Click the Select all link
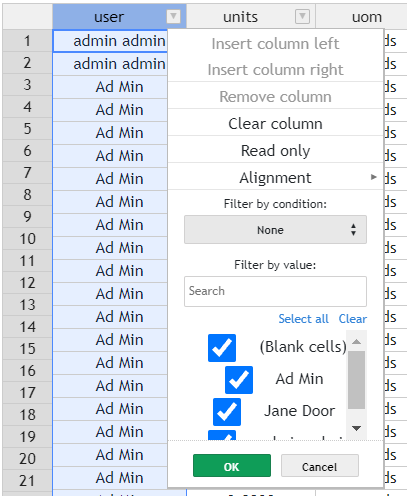Screen dimensions: 407x496 303,319
